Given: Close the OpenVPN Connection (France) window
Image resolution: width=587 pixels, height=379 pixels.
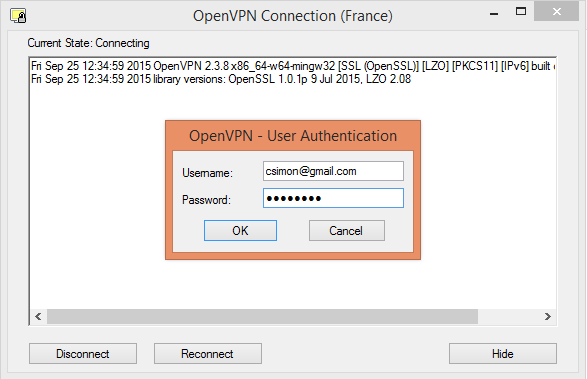Looking at the screenshot, I should 556,12.
